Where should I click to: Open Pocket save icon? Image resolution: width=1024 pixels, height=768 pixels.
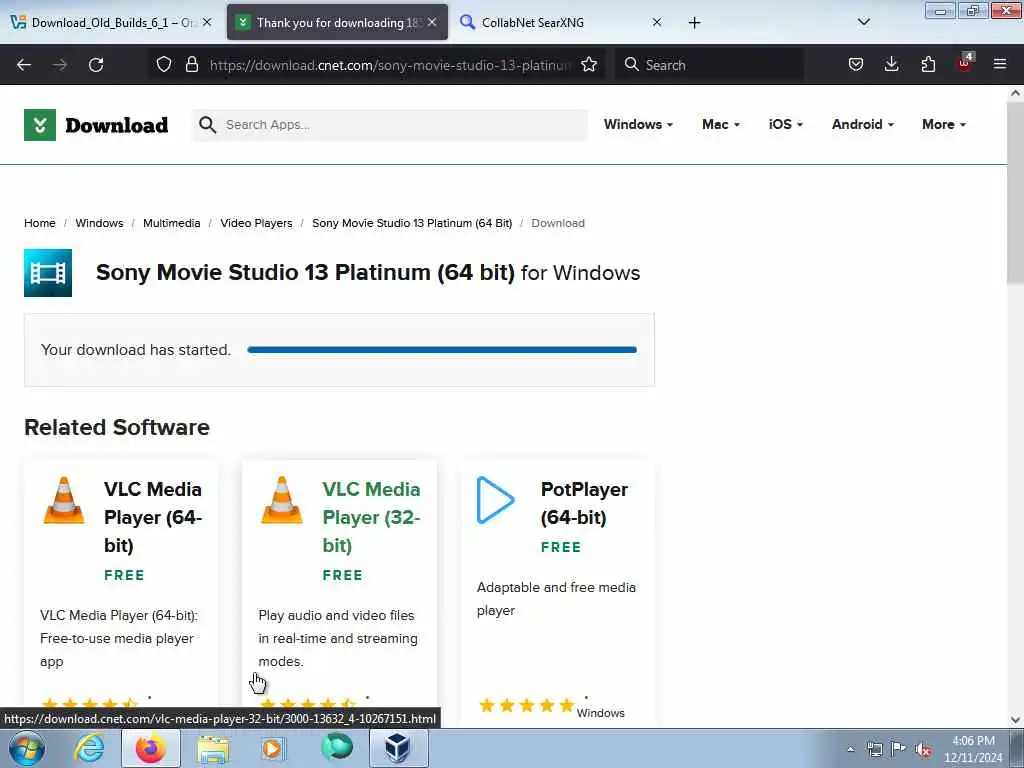(x=856, y=65)
